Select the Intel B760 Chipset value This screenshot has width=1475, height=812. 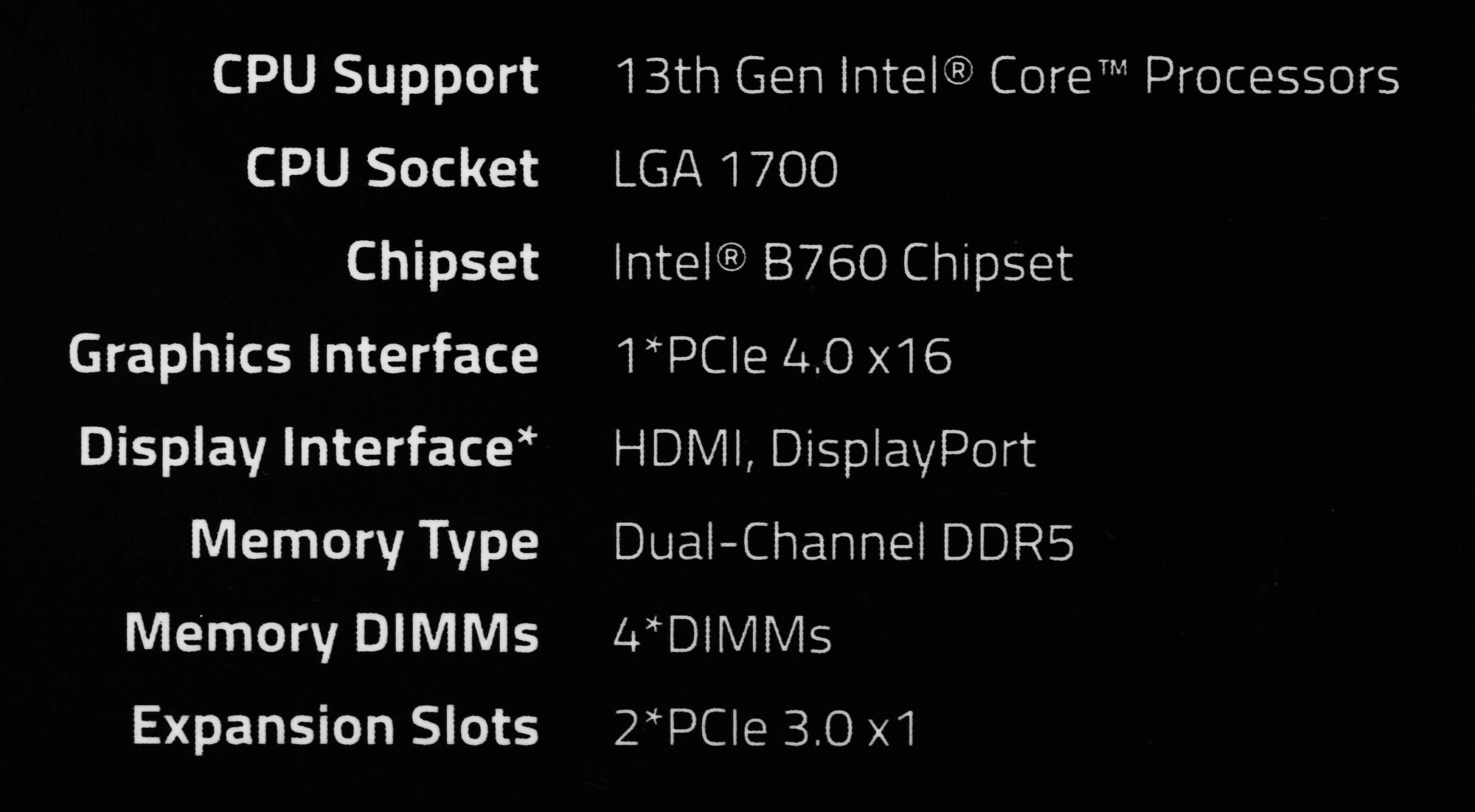(843, 264)
